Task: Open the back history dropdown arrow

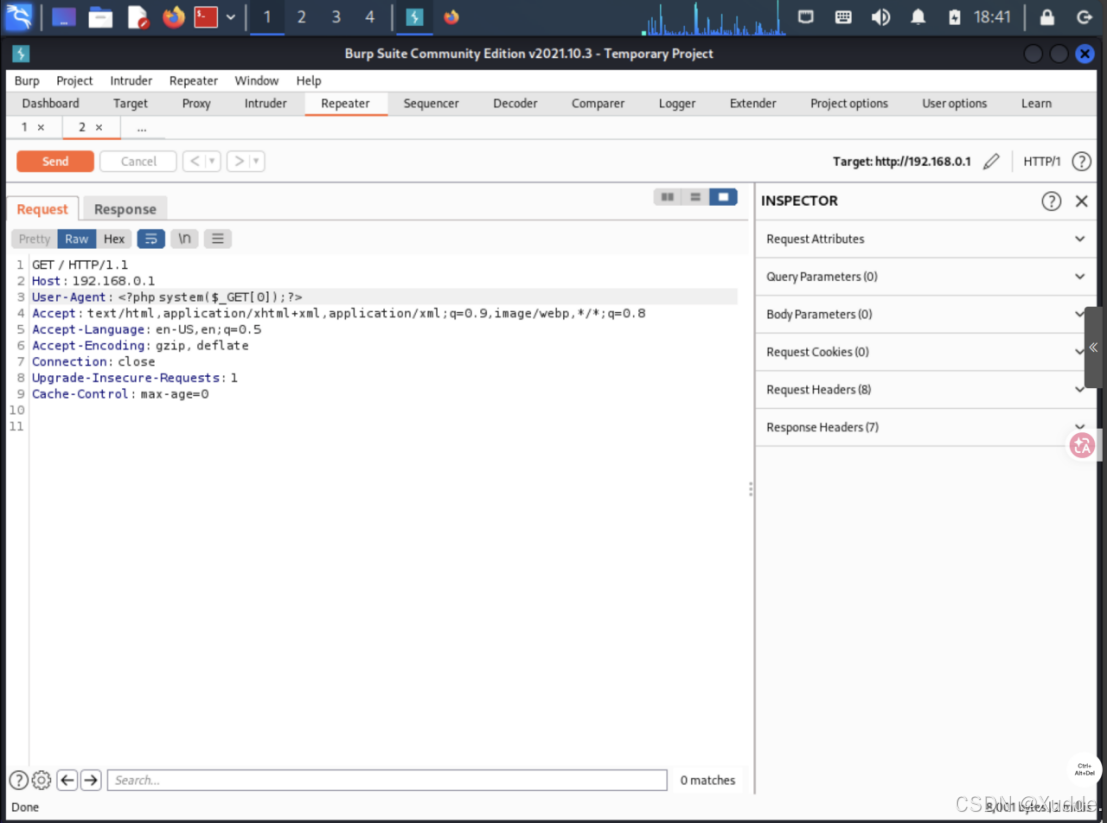Action: [212, 161]
